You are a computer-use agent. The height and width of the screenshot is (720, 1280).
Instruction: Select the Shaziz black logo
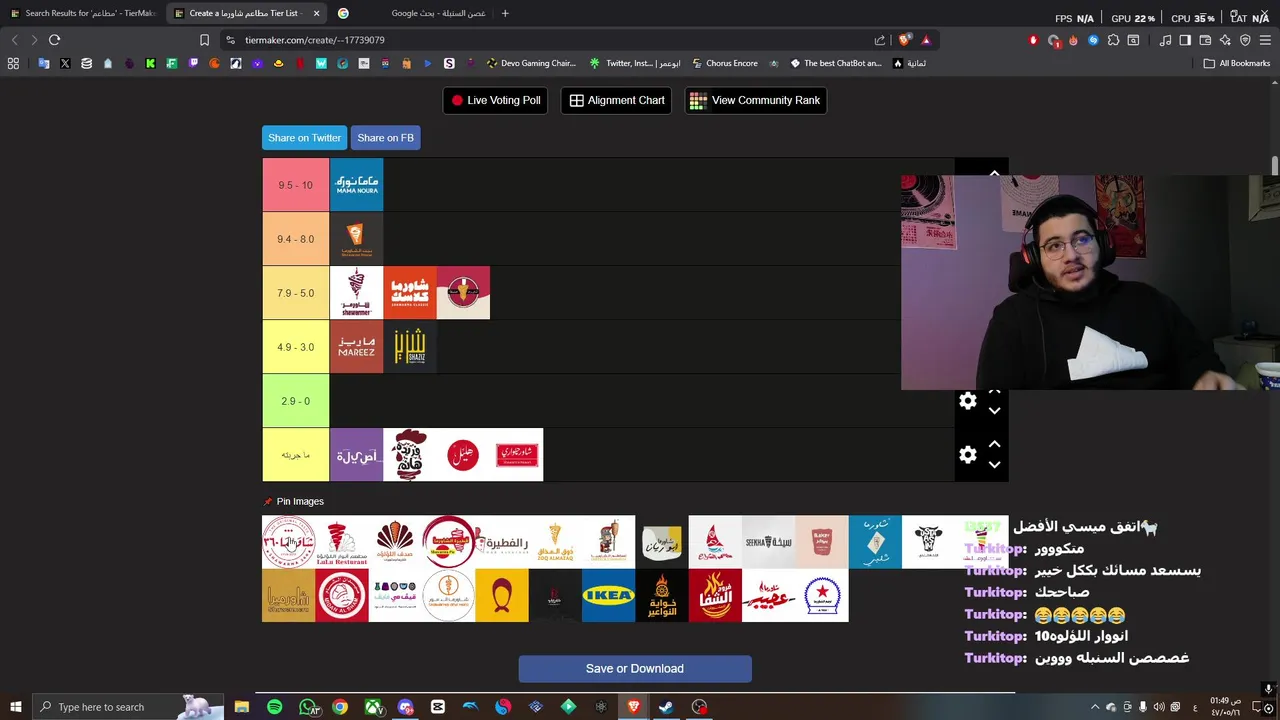(x=410, y=347)
